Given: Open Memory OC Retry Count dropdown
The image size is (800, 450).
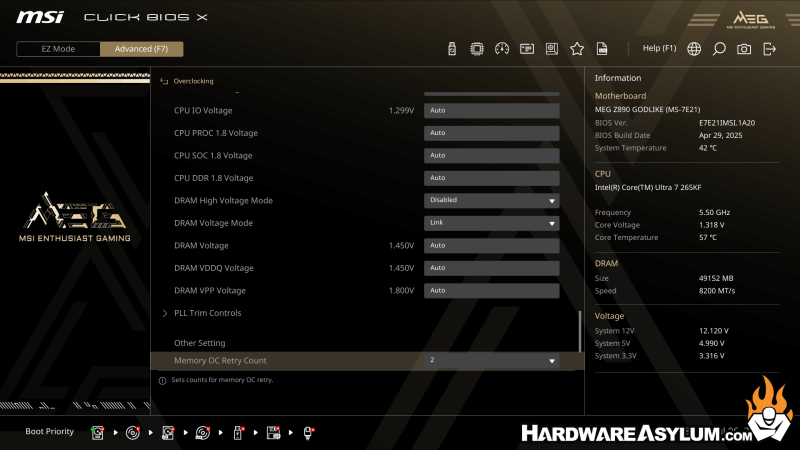Looking at the screenshot, I should pos(491,361).
